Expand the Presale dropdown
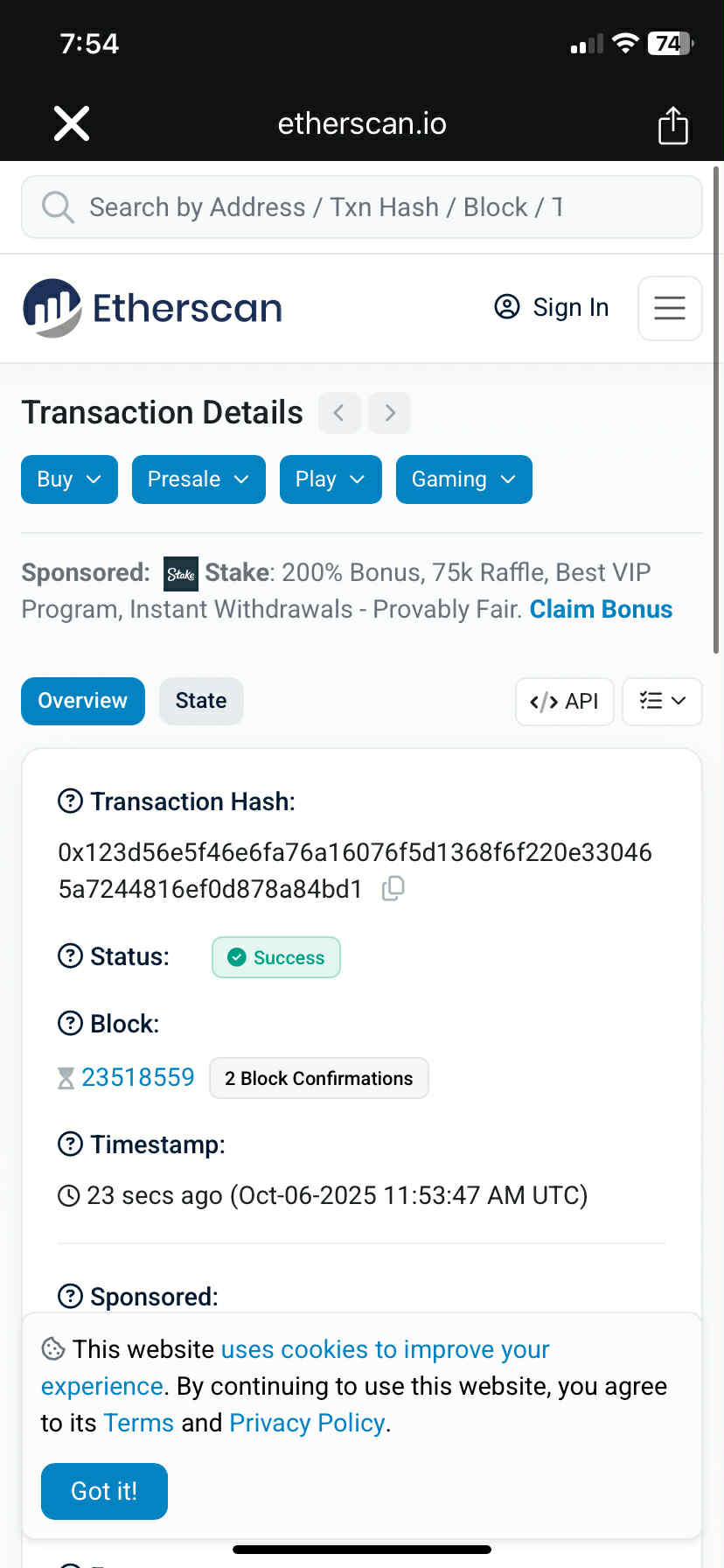Viewport: 724px width, 1568px height. tap(198, 479)
